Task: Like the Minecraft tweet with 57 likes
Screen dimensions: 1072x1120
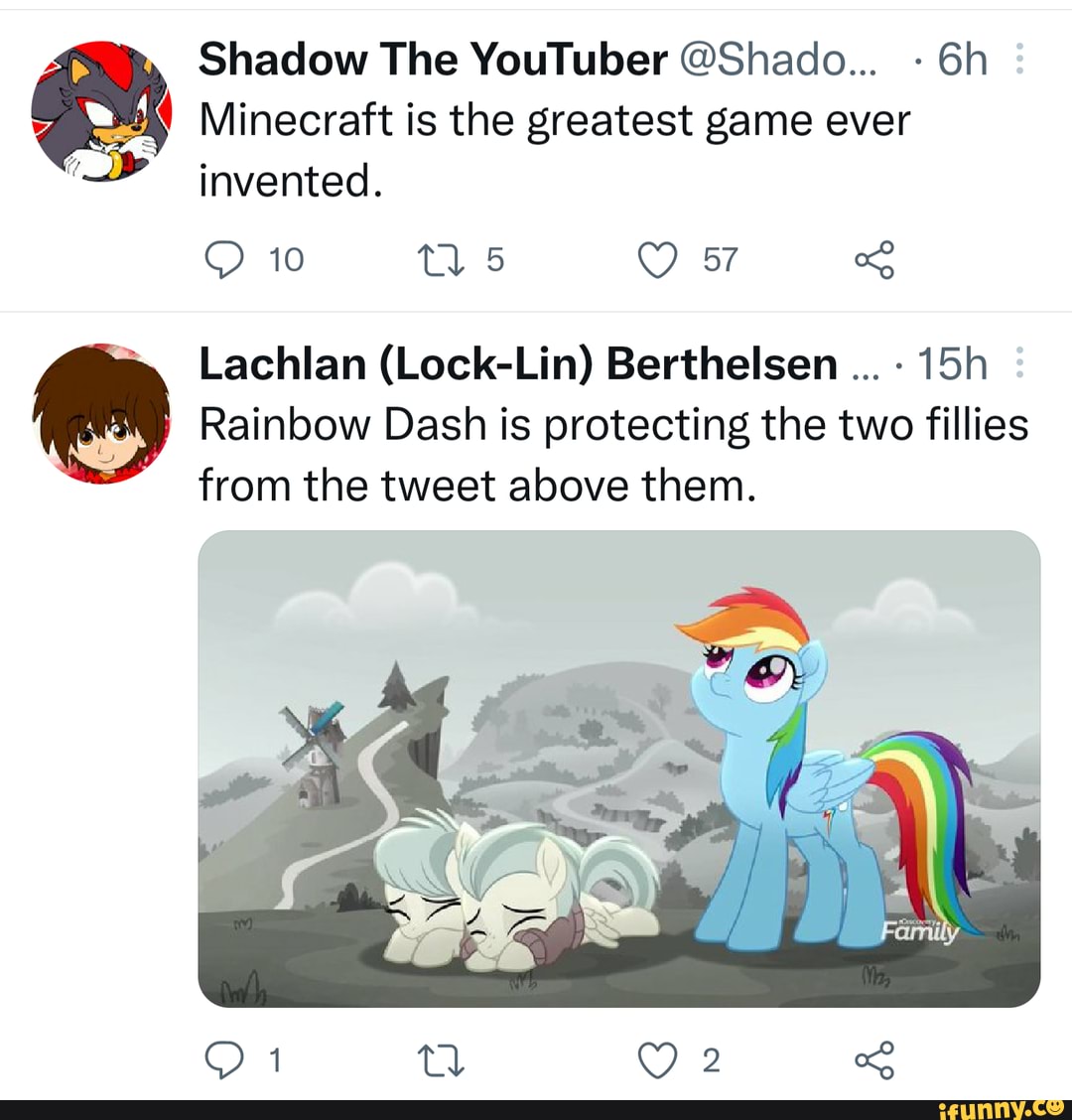Action: pos(656,260)
